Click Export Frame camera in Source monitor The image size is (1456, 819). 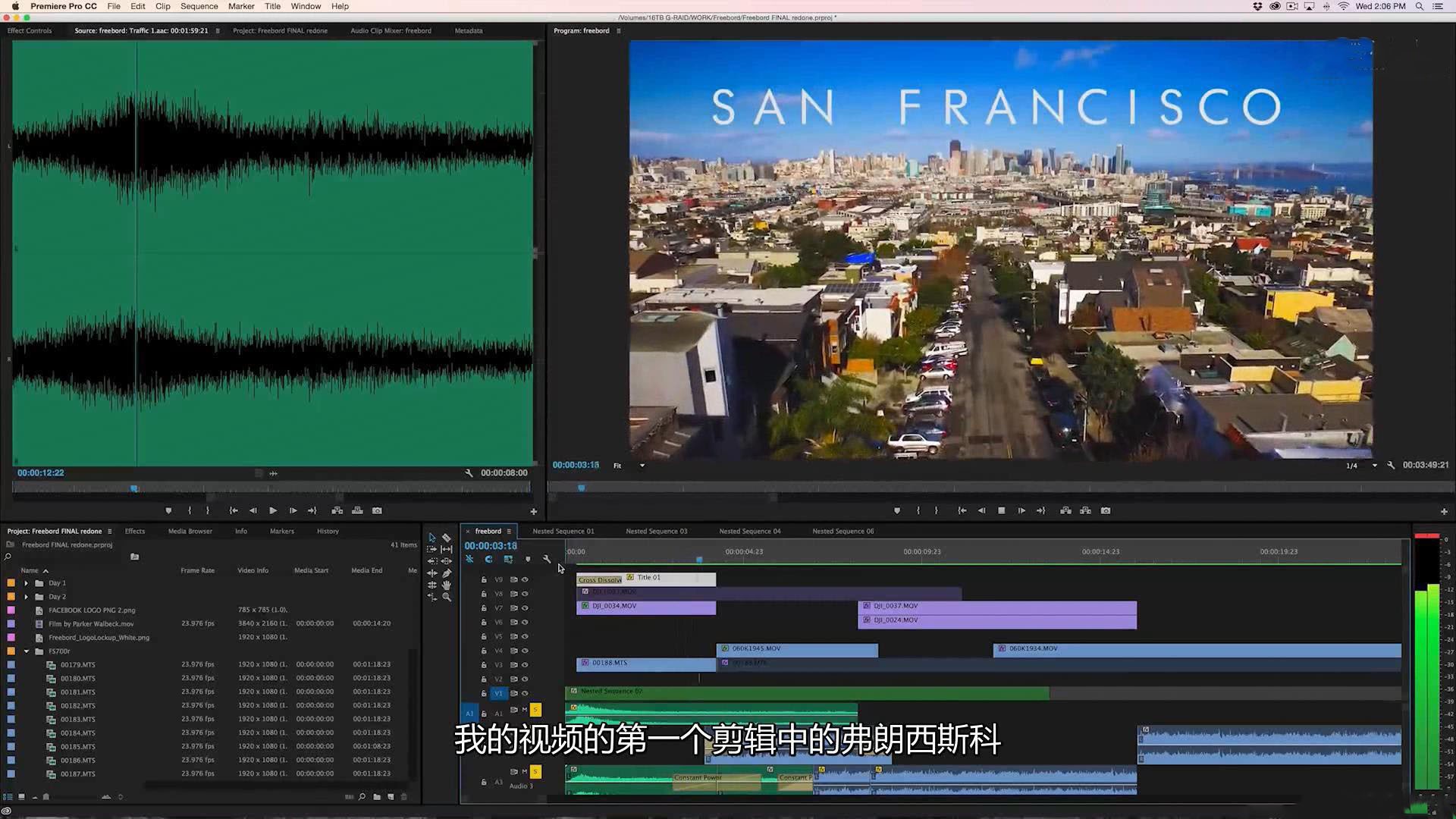tap(377, 510)
